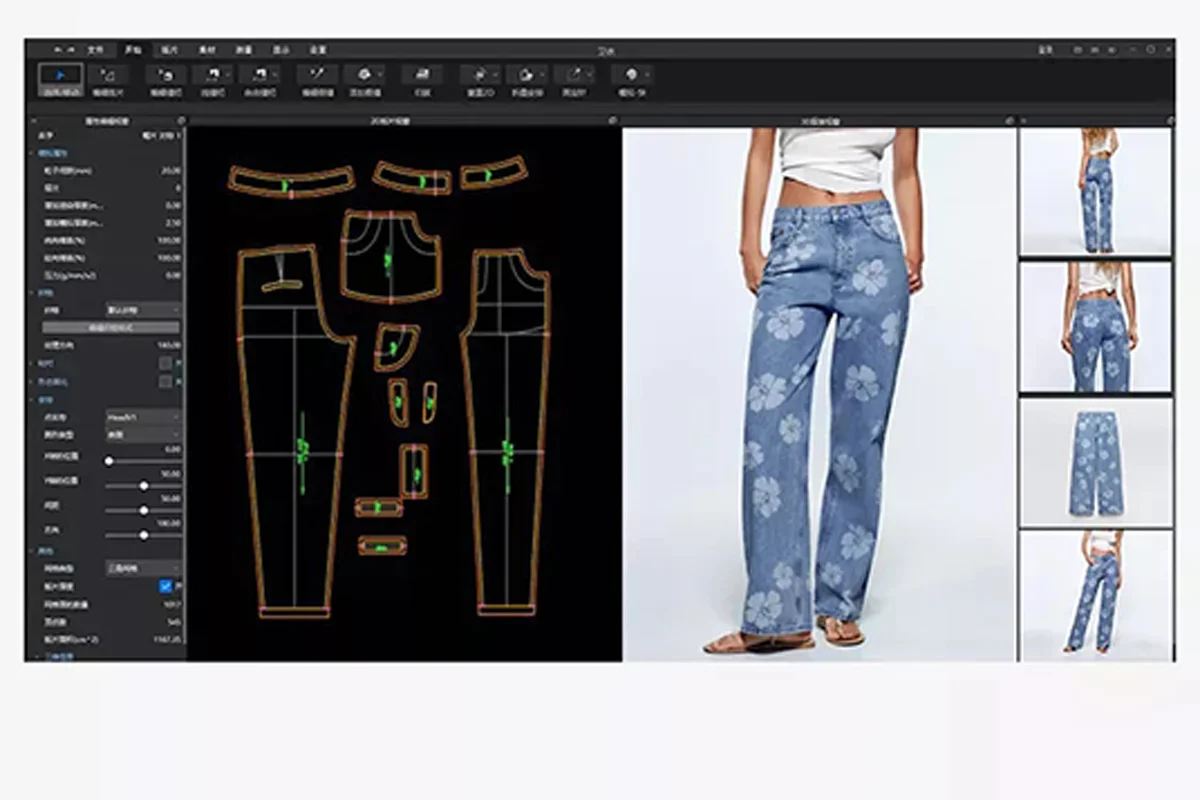Toggle the first unchecked box below the 140.00 row
Image resolution: width=1200 pixels, height=800 pixels.
(165, 362)
